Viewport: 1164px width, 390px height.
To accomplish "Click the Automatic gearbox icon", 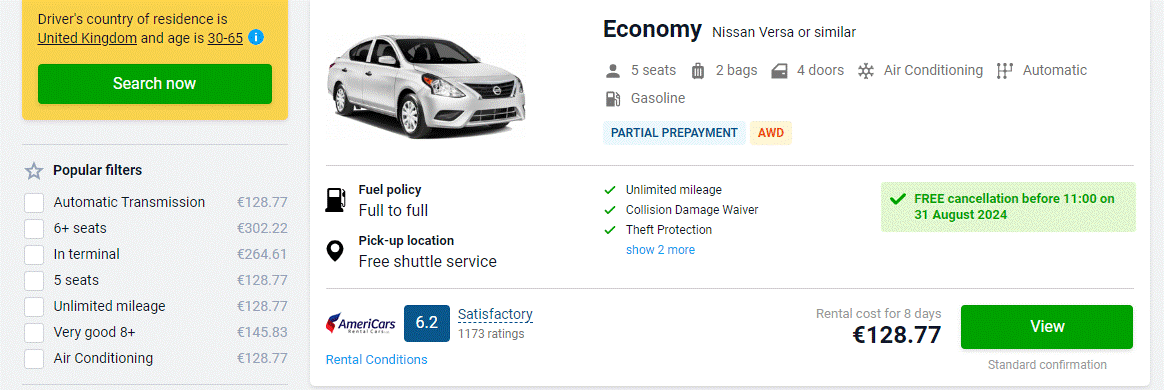I will [x=1004, y=71].
